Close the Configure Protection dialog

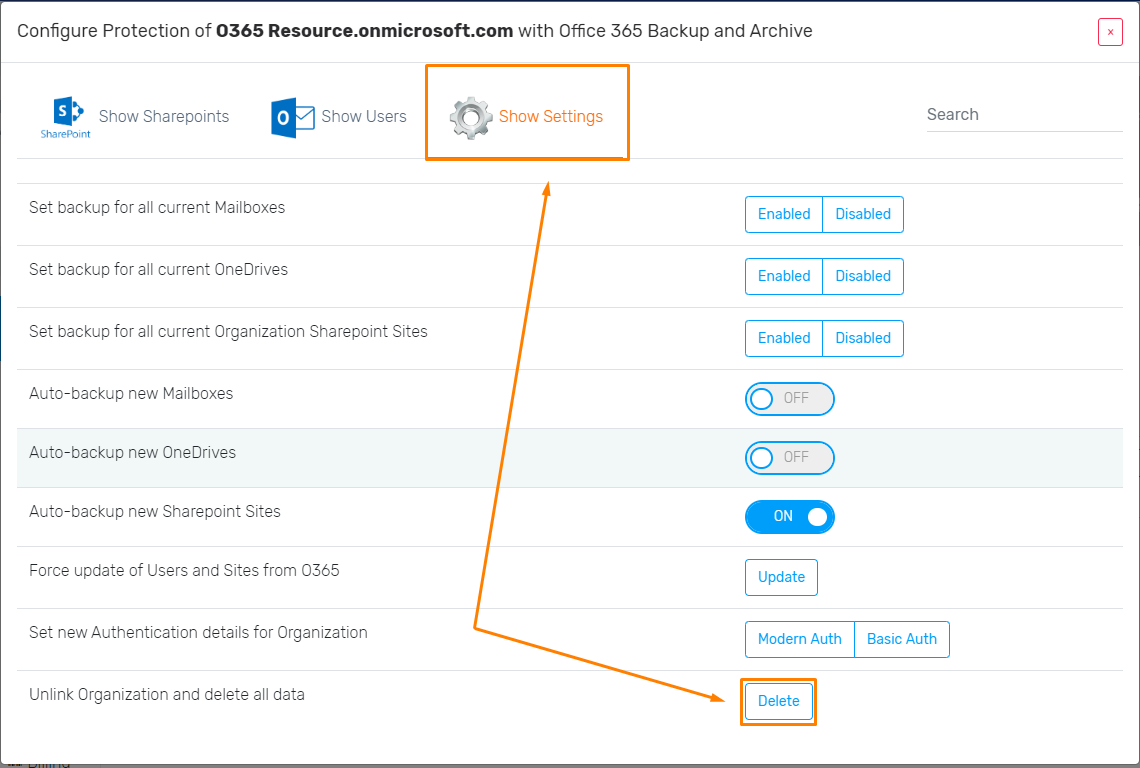(1110, 32)
